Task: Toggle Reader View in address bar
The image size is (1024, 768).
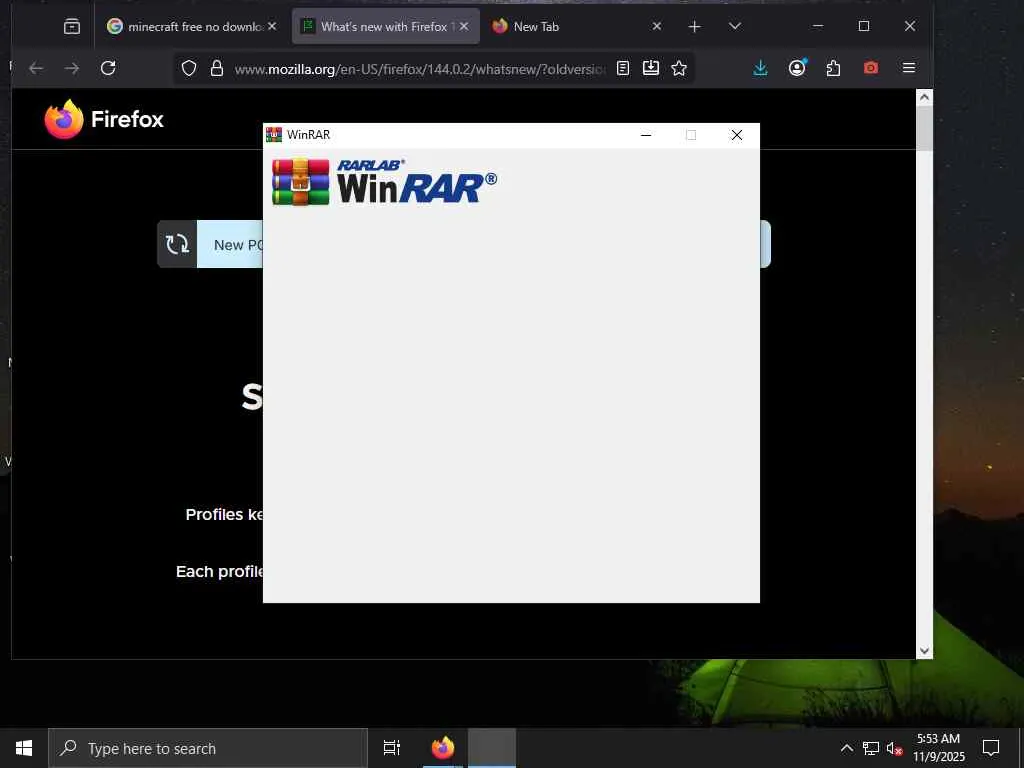Action: (x=623, y=68)
